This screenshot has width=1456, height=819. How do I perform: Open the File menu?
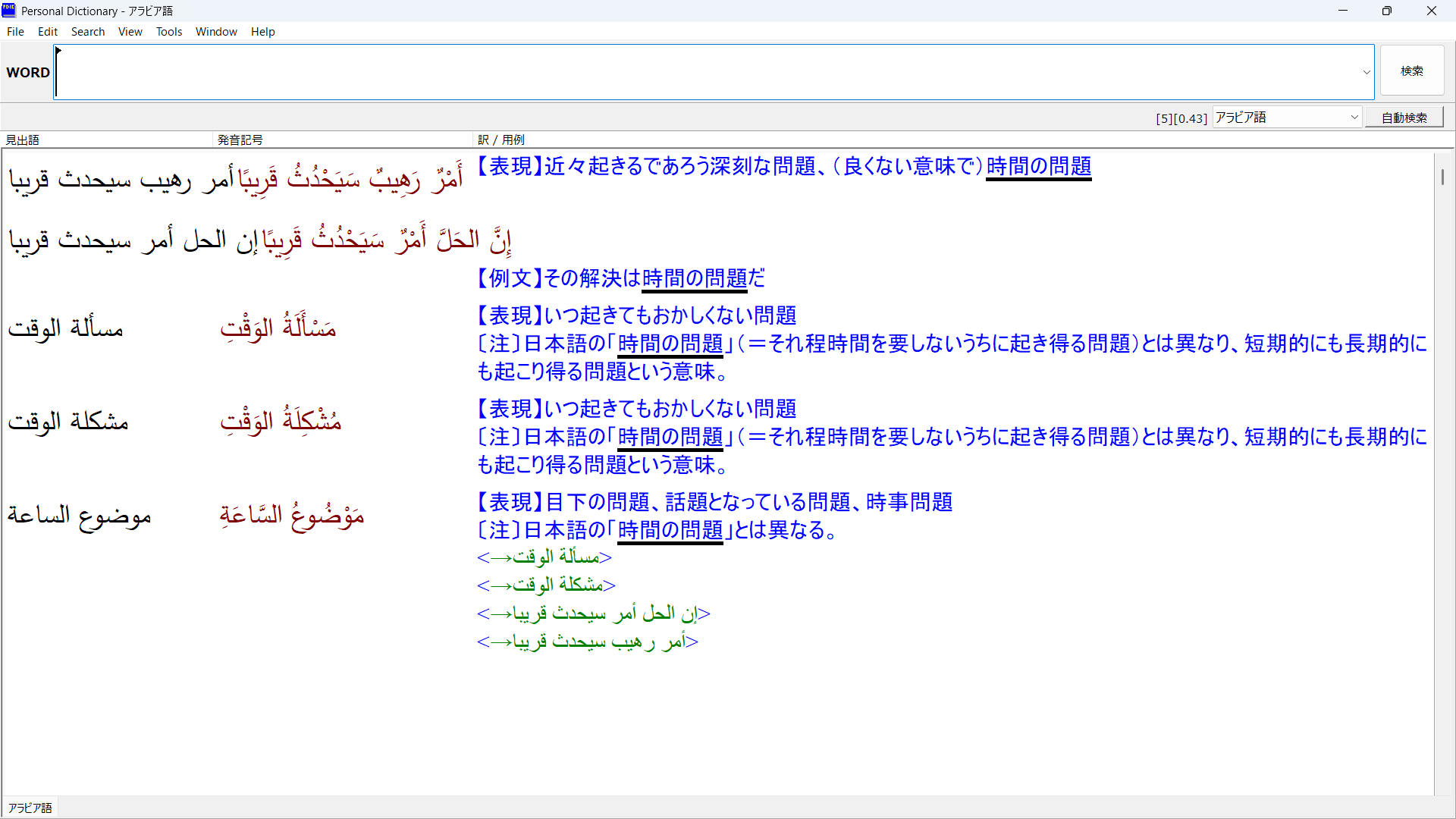15,32
